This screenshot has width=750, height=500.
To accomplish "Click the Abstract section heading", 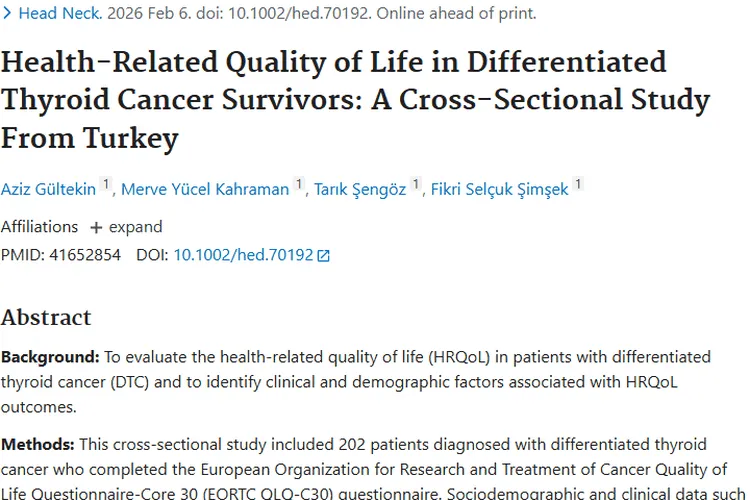I will point(46,318).
